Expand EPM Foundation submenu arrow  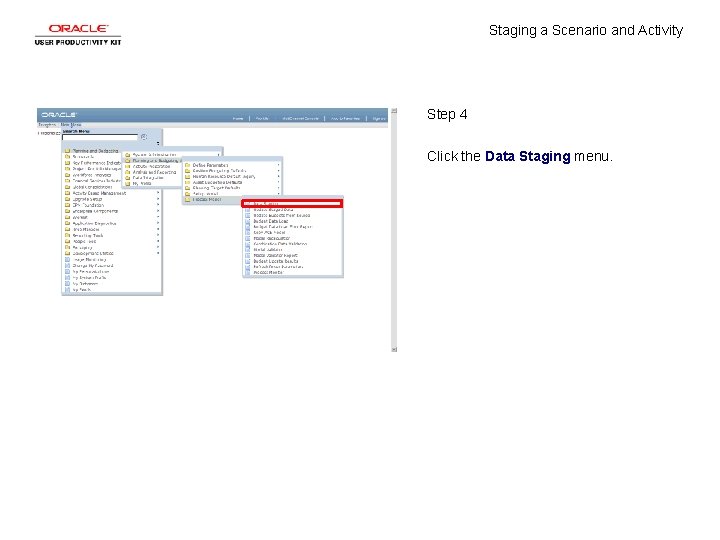click(x=158, y=205)
